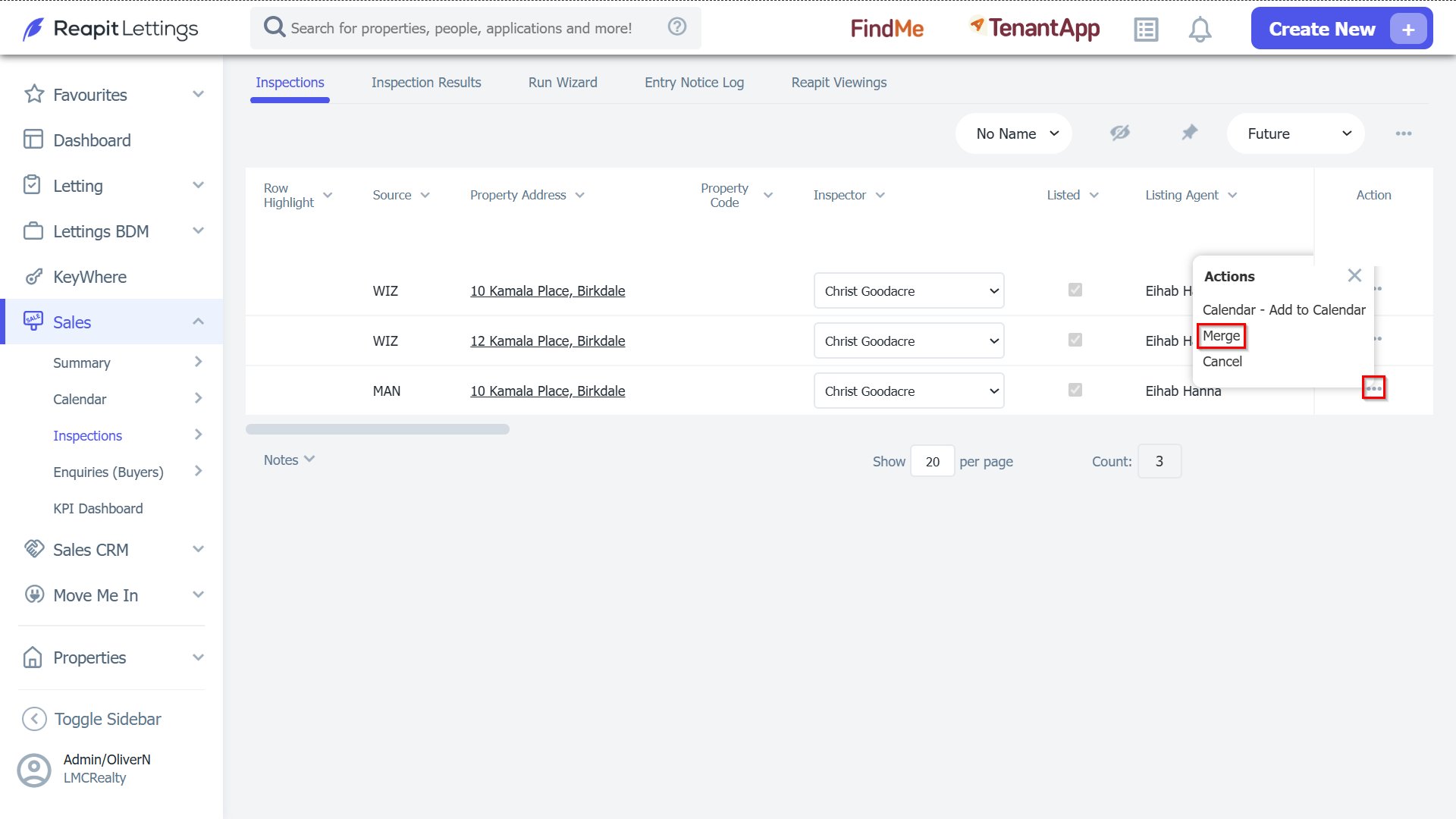This screenshot has height=819, width=1456.
Task: Click the Toggle Sidebar arrow icon
Action: coord(34,719)
